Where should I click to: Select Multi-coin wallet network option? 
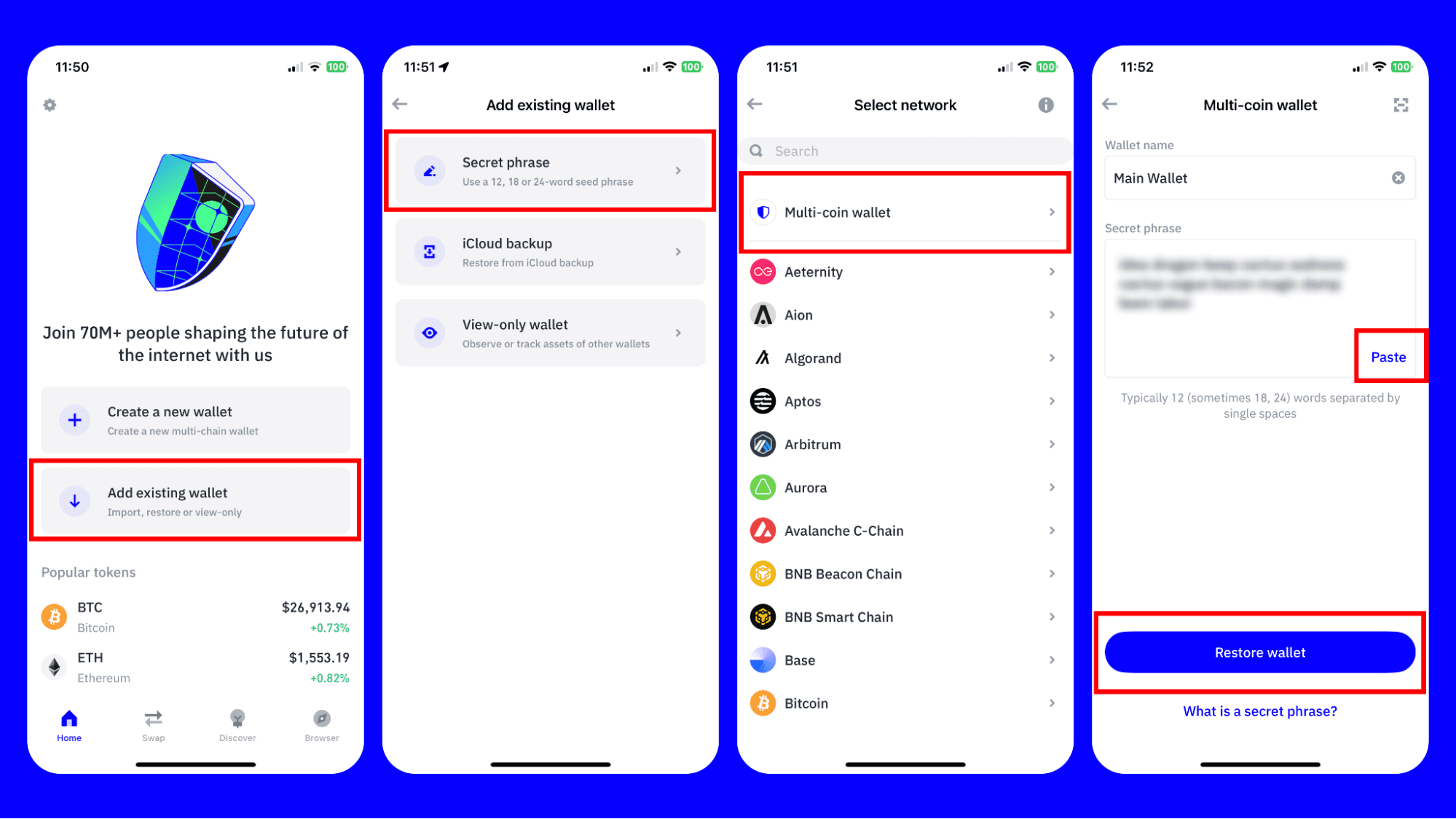click(904, 211)
